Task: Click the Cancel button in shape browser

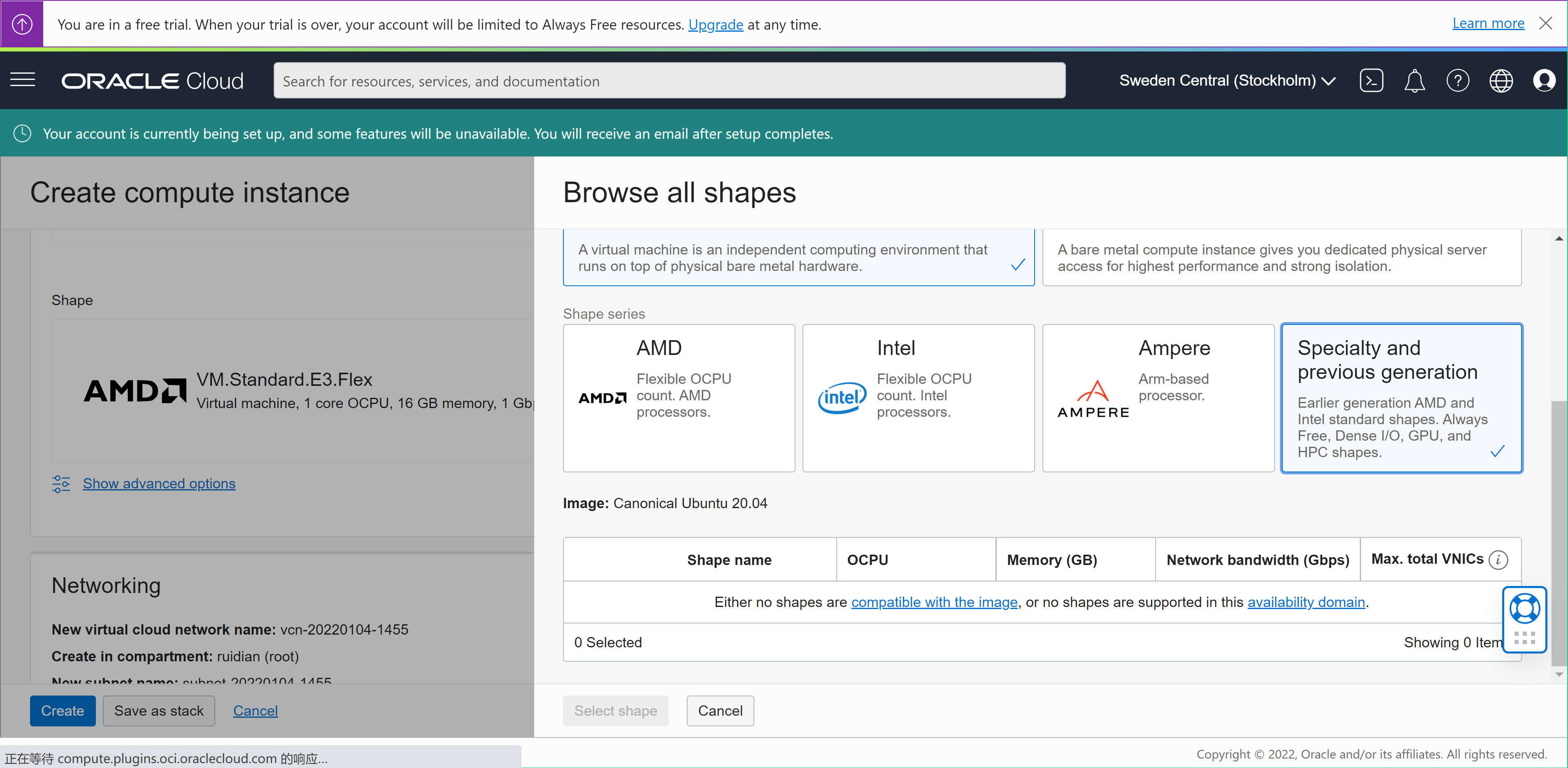Action: click(x=719, y=711)
